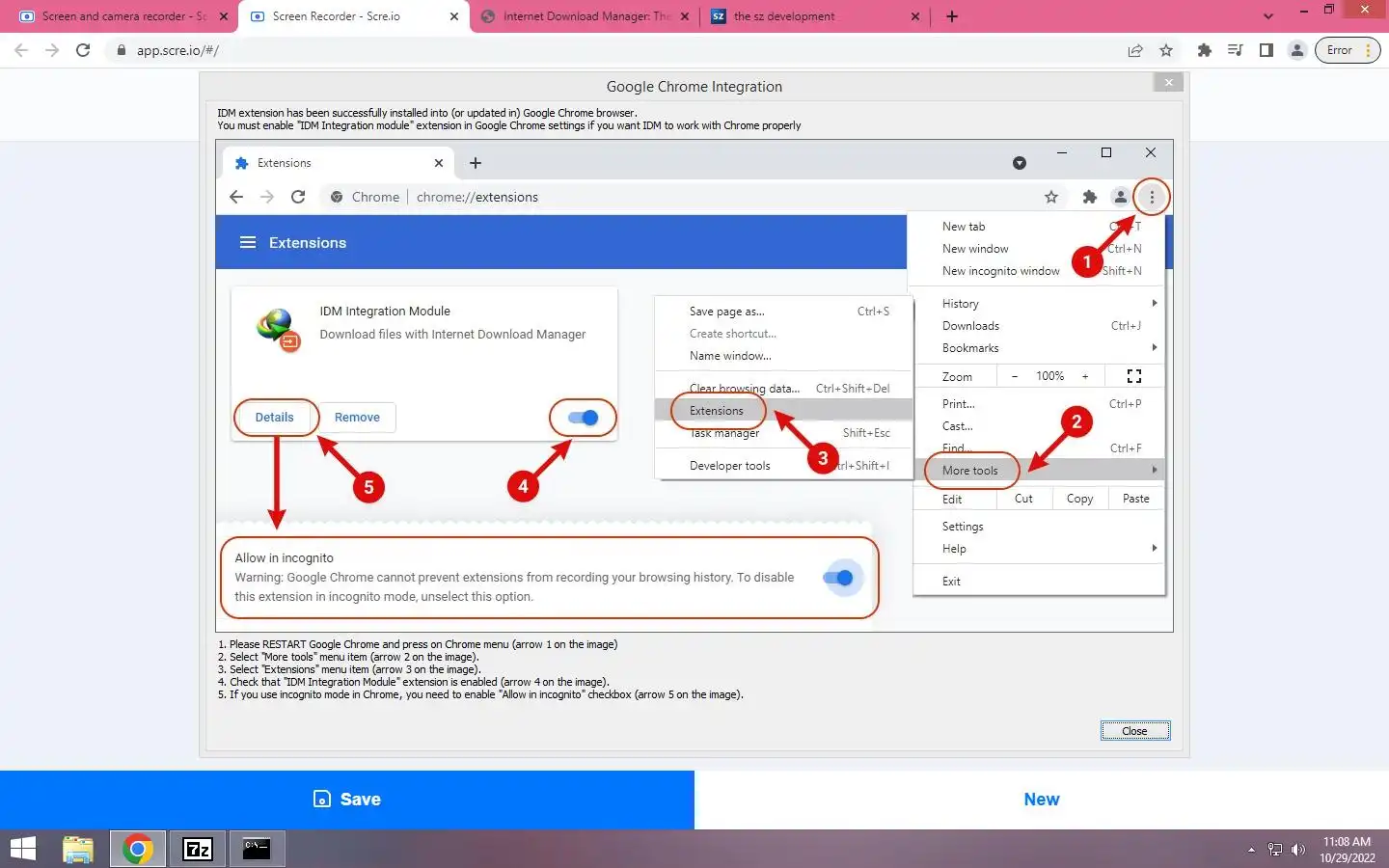Expand the History submenu arrow in the image
Image resolution: width=1389 pixels, height=868 pixels.
click(1155, 304)
